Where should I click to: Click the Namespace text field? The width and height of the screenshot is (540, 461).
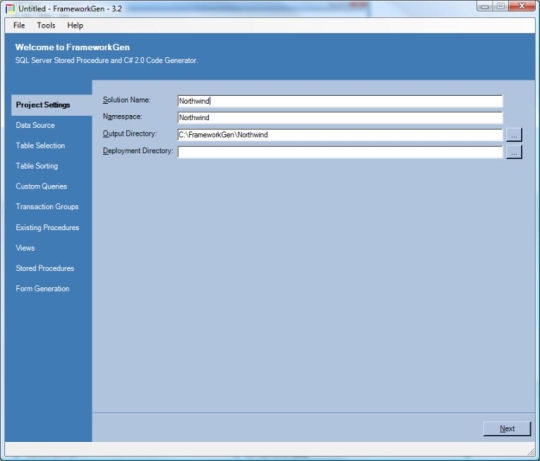pyautogui.click(x=340, y=118)
